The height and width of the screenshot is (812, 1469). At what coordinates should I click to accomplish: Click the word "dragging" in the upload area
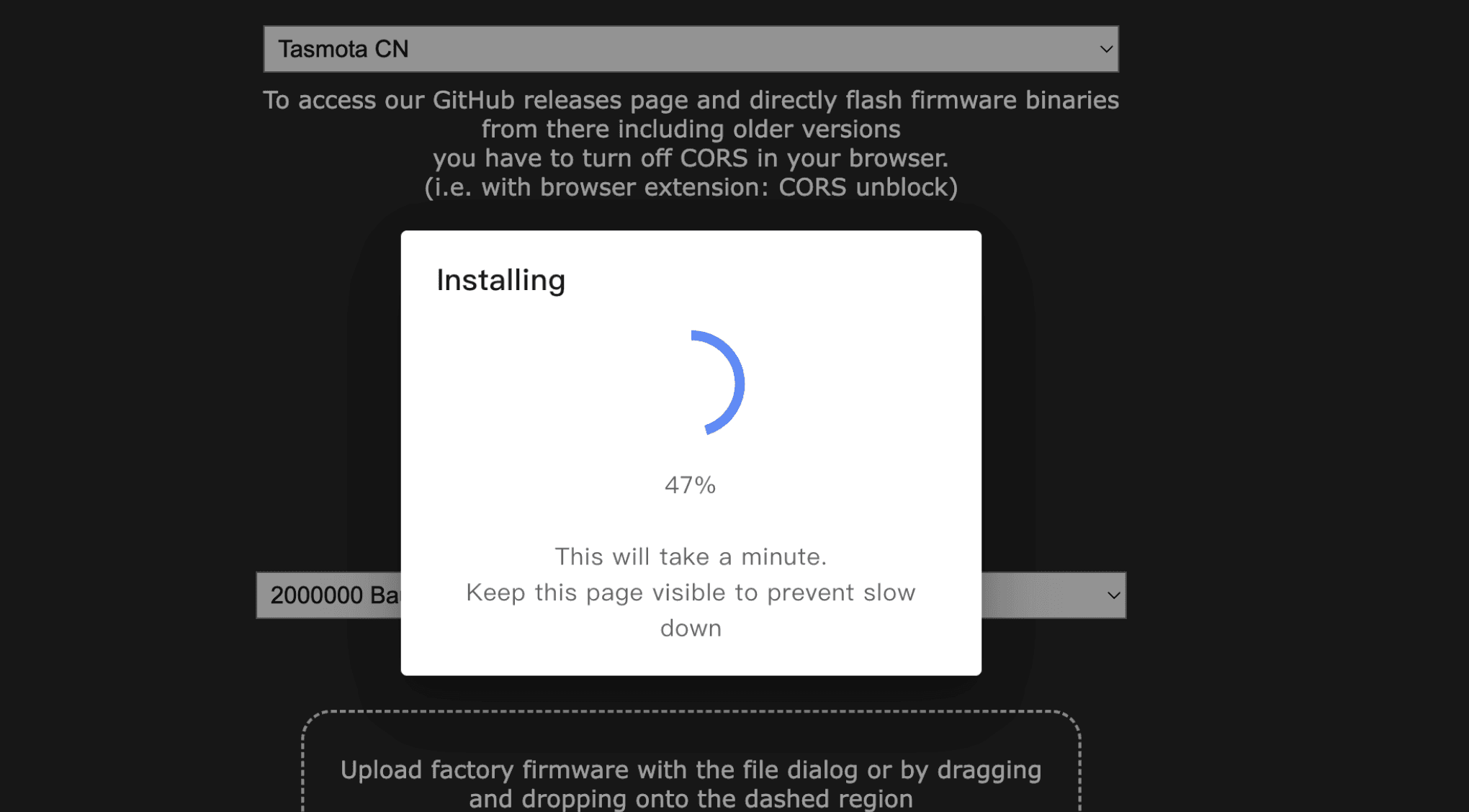989,770
